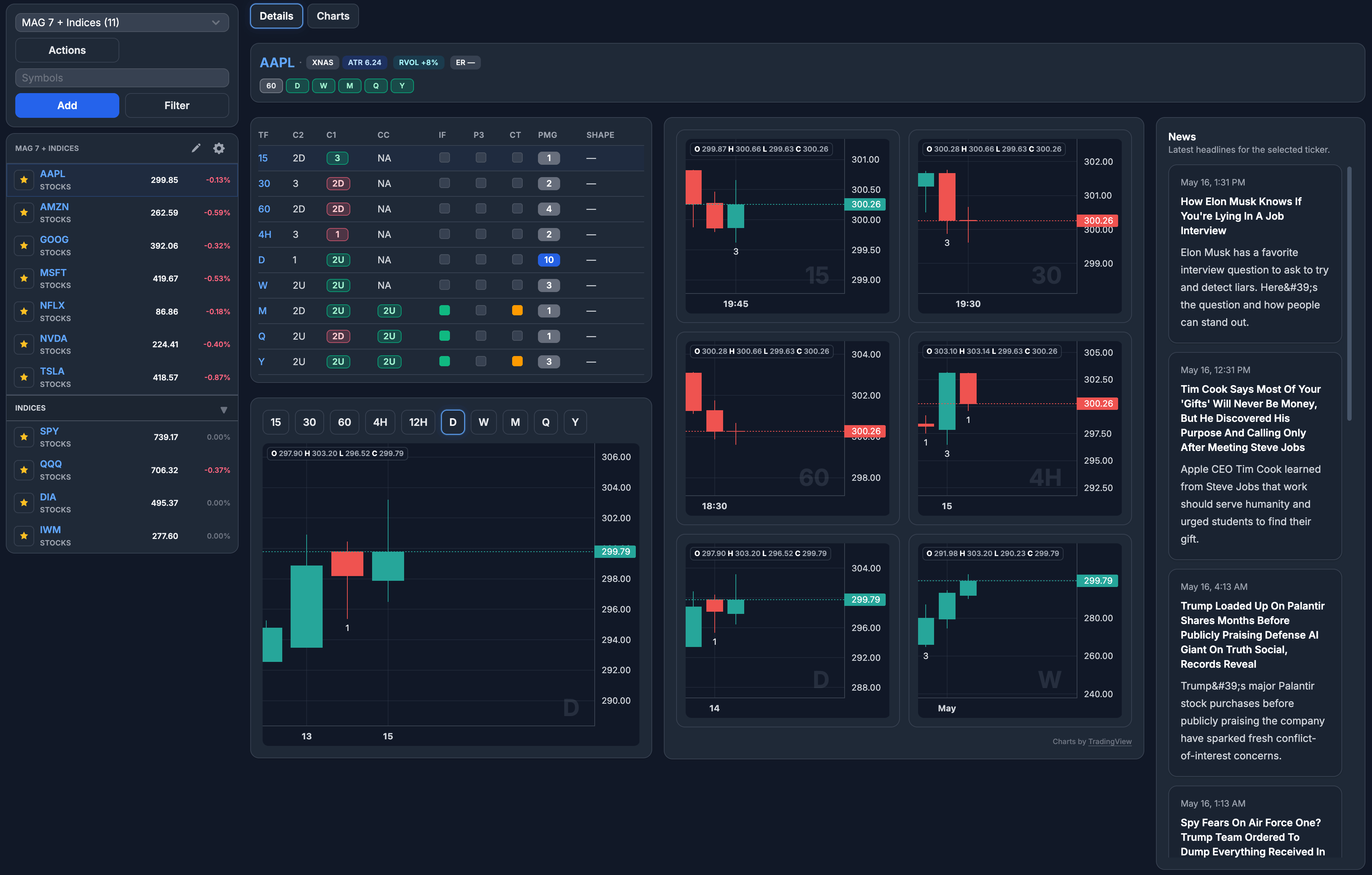Open the Tim Cook news headline
This screenshot has height=875, width=1372.
pyautogui.click(x=1251, y=418)
